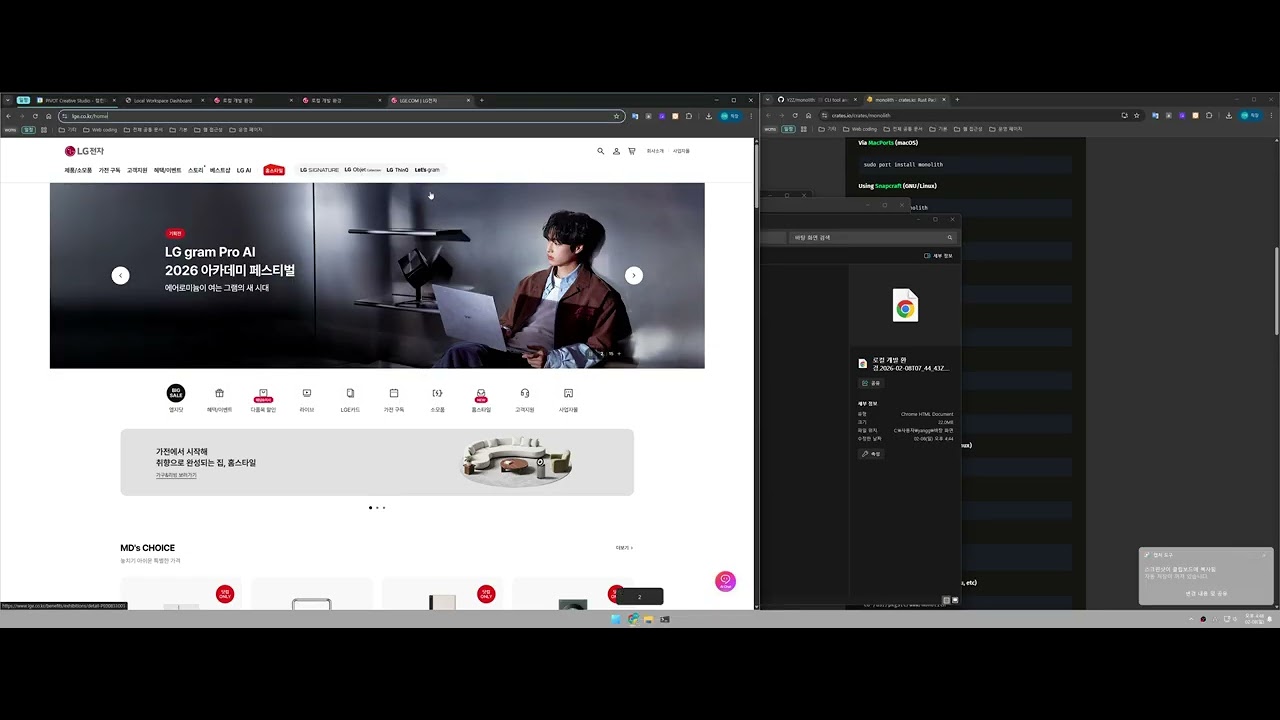Open the 고객지원 headset shortcut icon
This screenshot has width=1280, height=720.
click(x=525, y=393)
